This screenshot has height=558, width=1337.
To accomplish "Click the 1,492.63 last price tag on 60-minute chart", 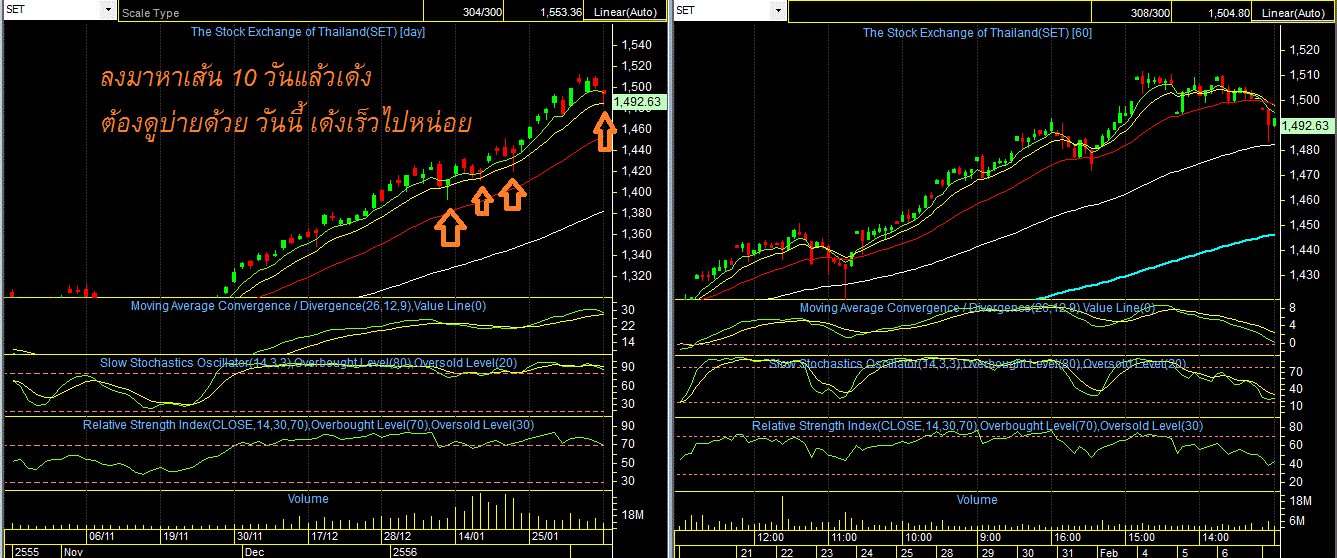I will [1305, 125].
